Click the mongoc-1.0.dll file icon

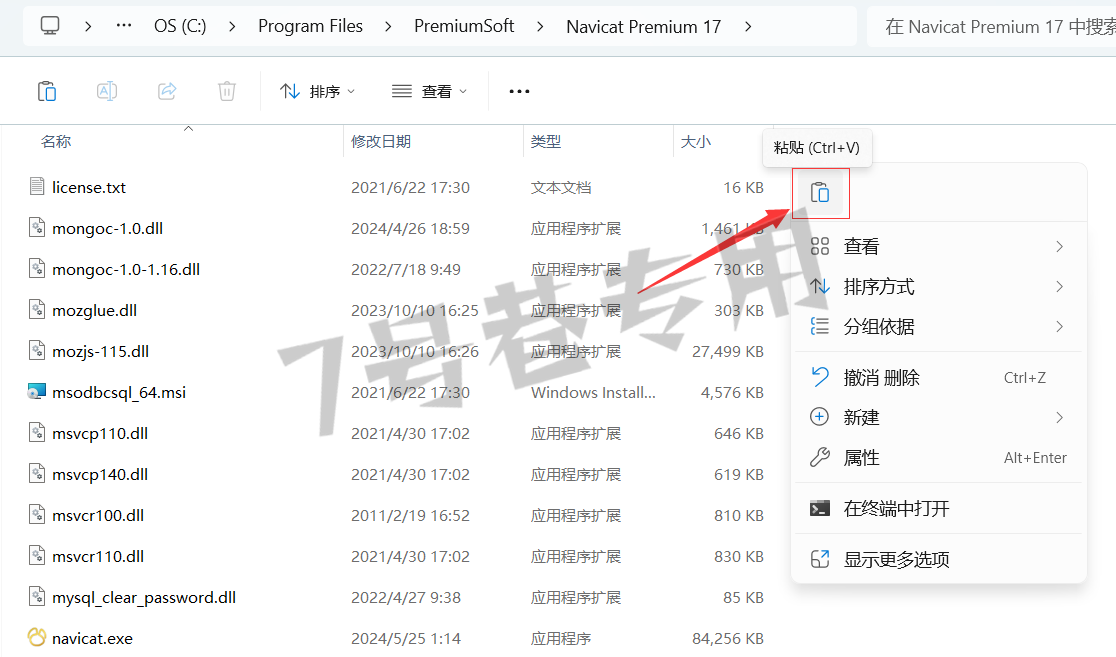[x=37, y=228]
